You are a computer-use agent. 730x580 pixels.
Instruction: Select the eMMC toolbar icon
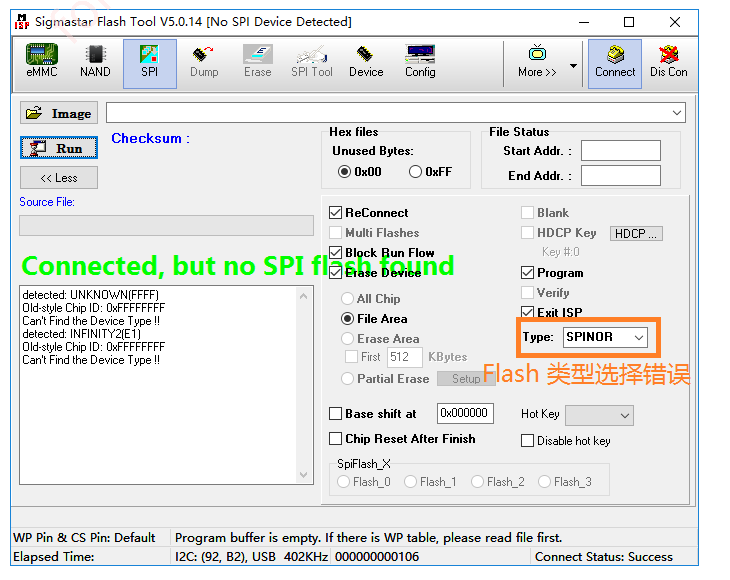[x=42, y=61]
